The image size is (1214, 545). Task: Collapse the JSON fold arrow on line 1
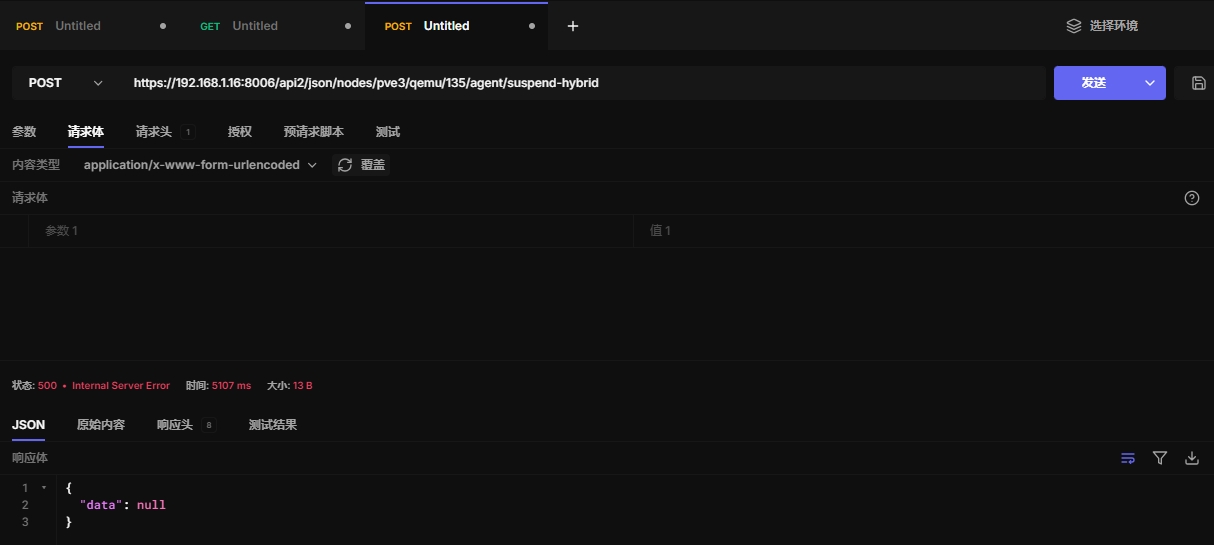43,488
